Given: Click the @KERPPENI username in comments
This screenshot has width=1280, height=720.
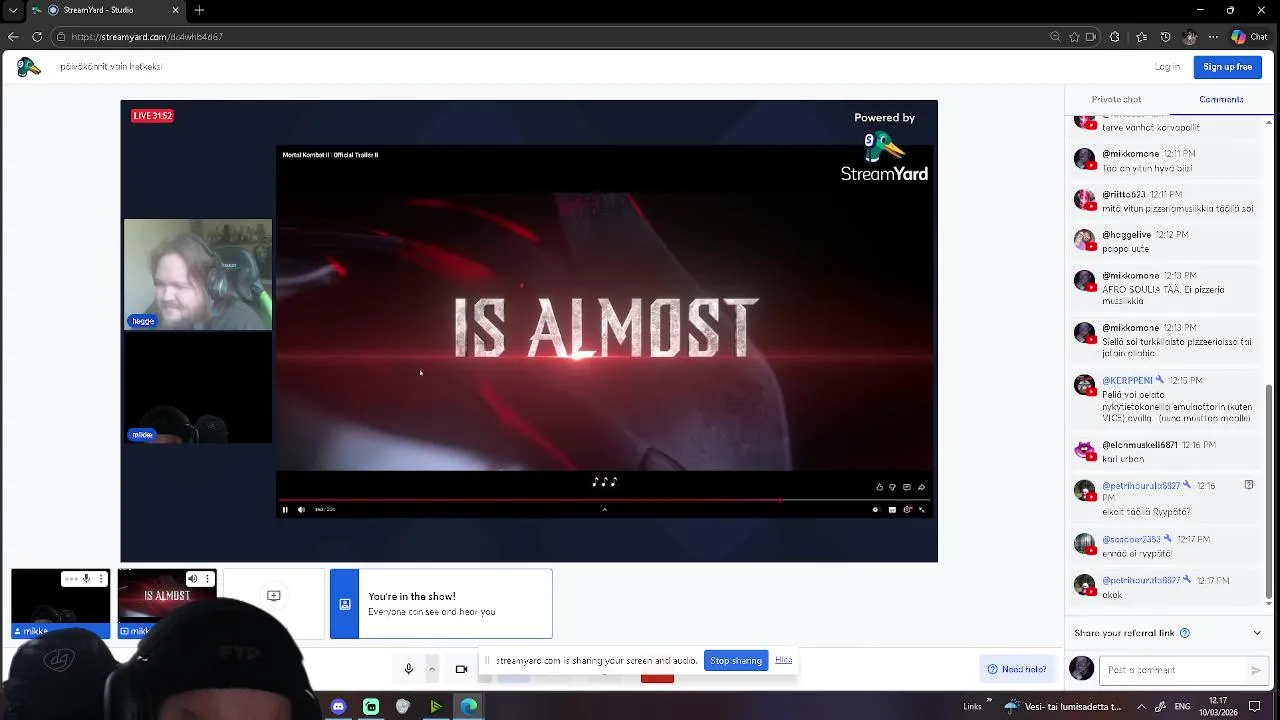Looking at the screenshot, I should click(x=1127, y=381).
